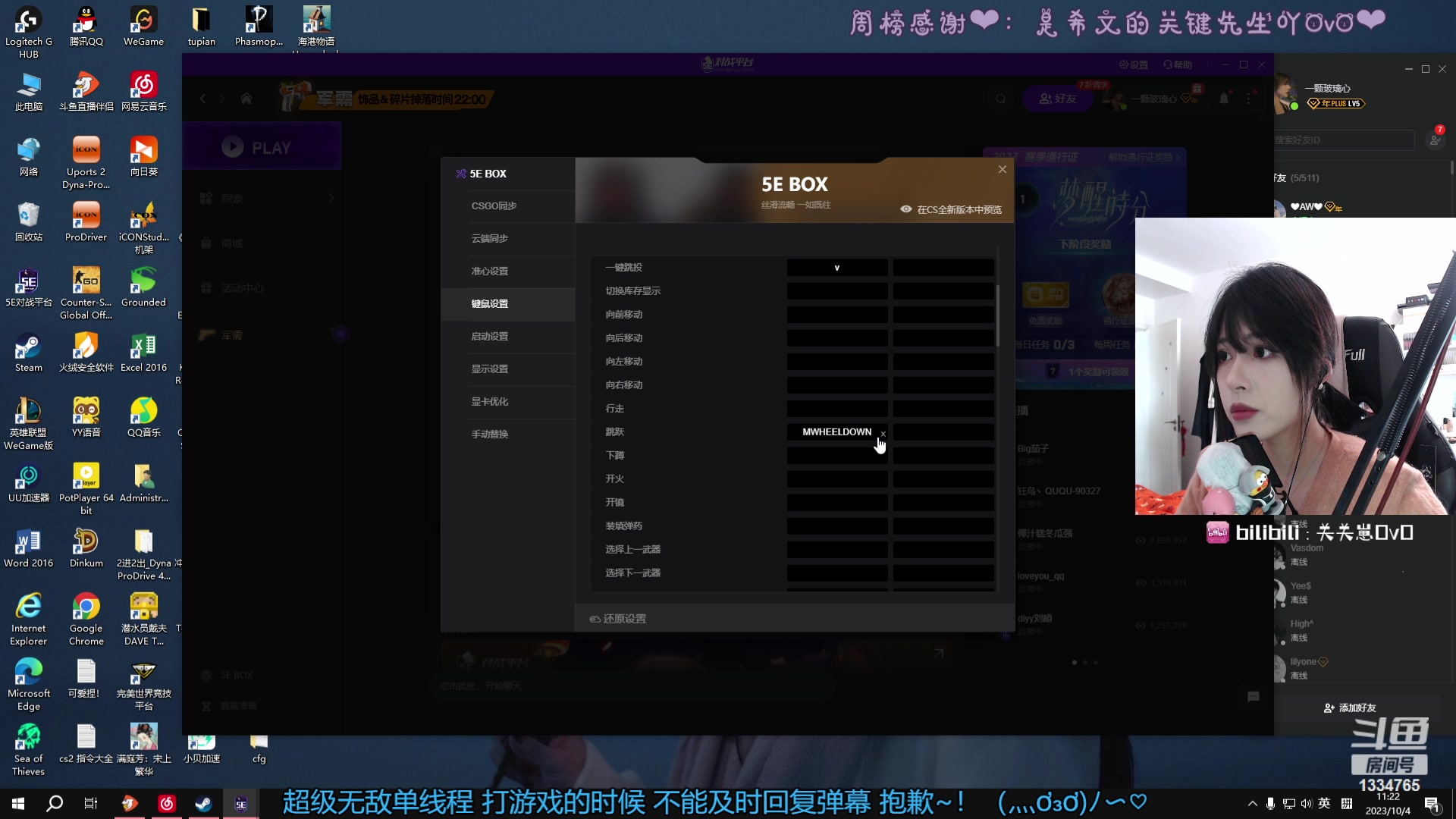Click the 好友 friends button
This screenshot has width=1456, height=819.
point(1059,99)
